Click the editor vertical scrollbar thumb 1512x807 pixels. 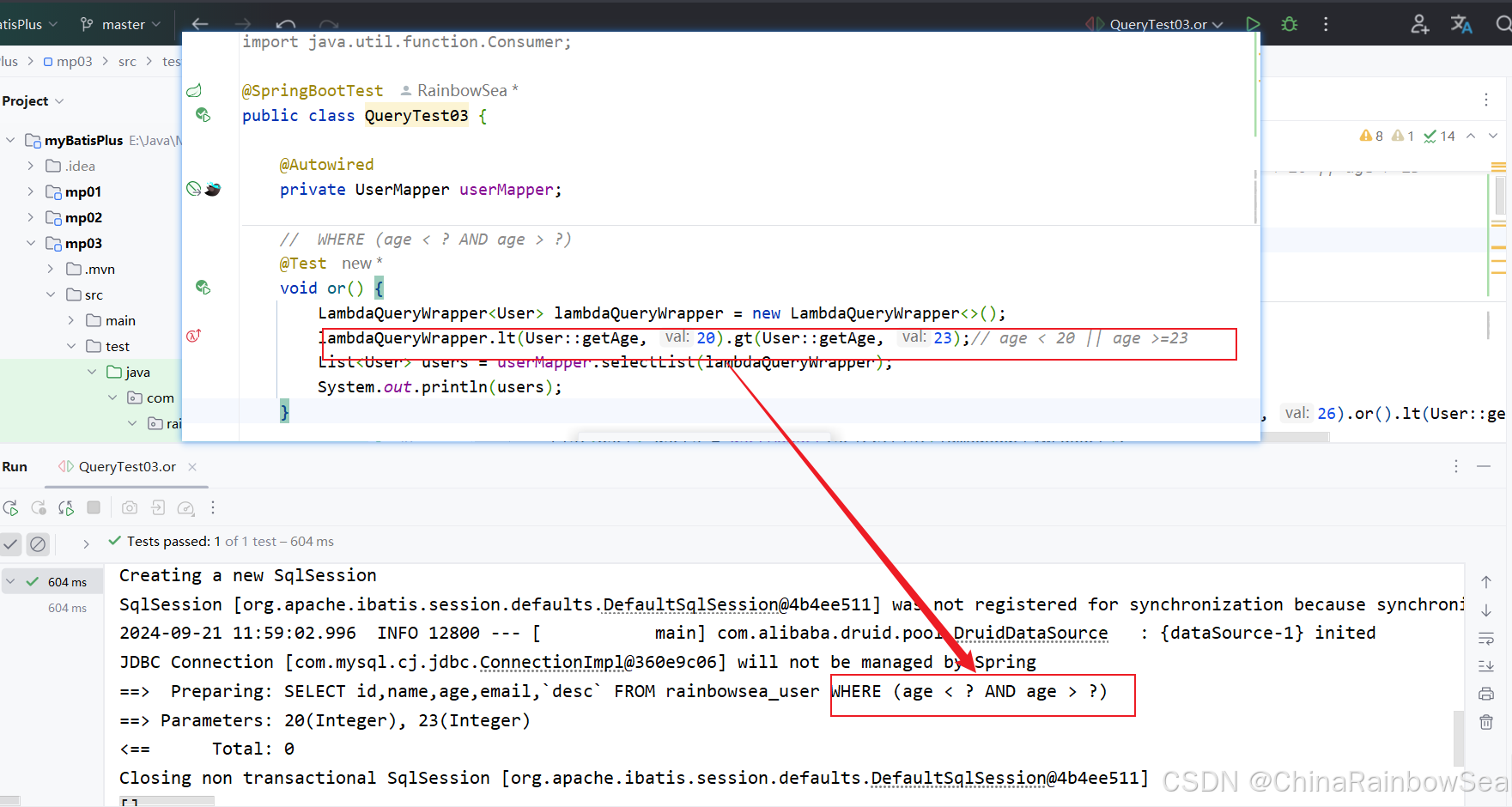[1499, 195]
